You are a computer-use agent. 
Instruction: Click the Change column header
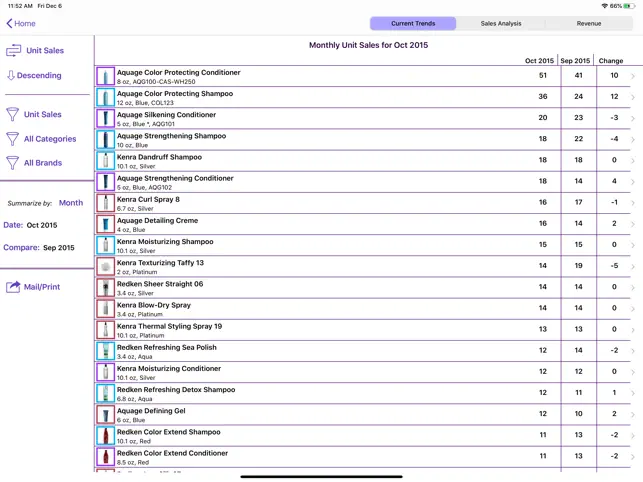pyautogui.click(x=611, y=61)
